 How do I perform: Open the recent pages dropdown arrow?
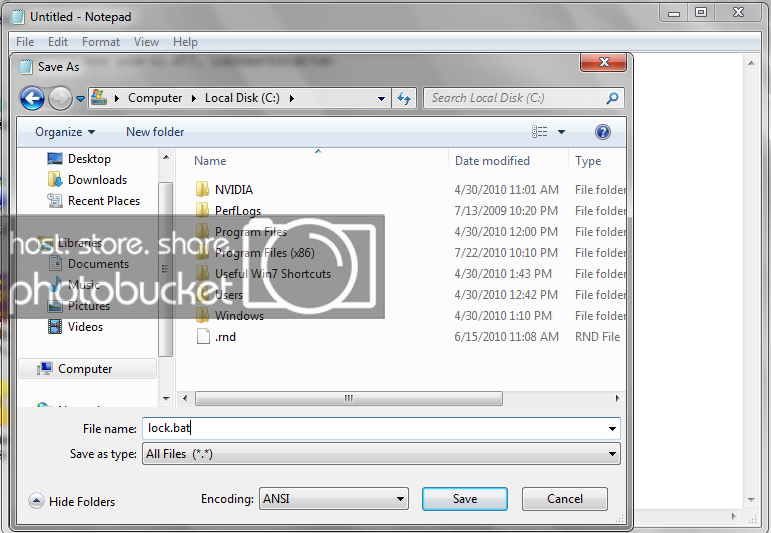80,99
